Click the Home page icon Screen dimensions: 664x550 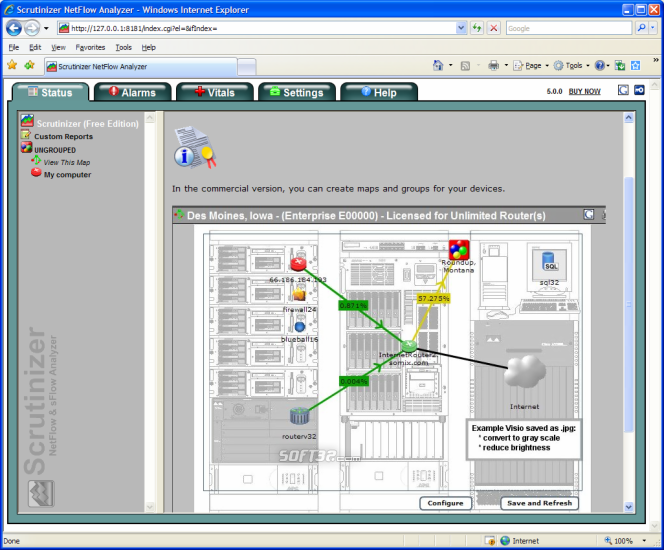click(x=438, y=65)
